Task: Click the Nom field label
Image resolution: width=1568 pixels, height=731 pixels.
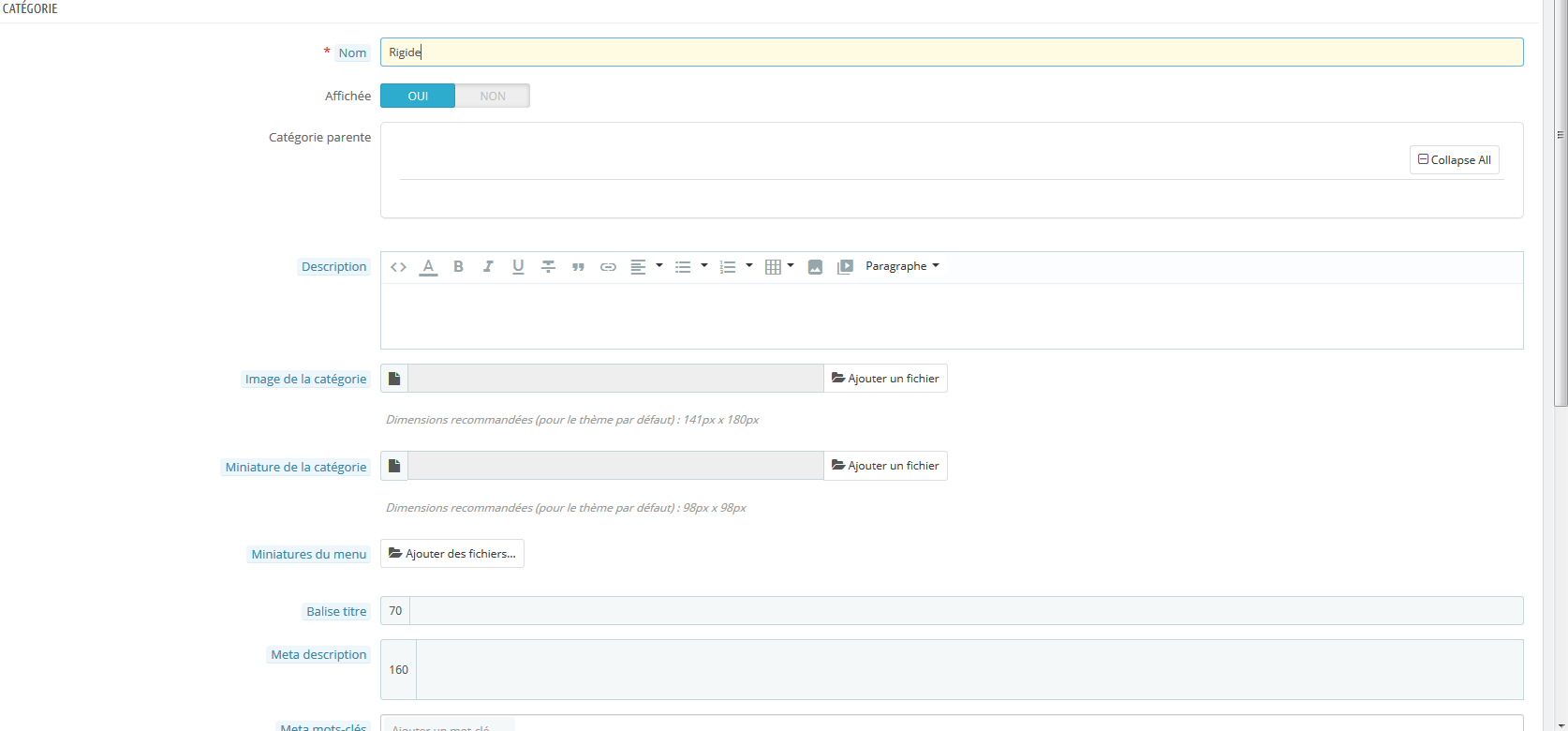Action: (x=352, y=53)
